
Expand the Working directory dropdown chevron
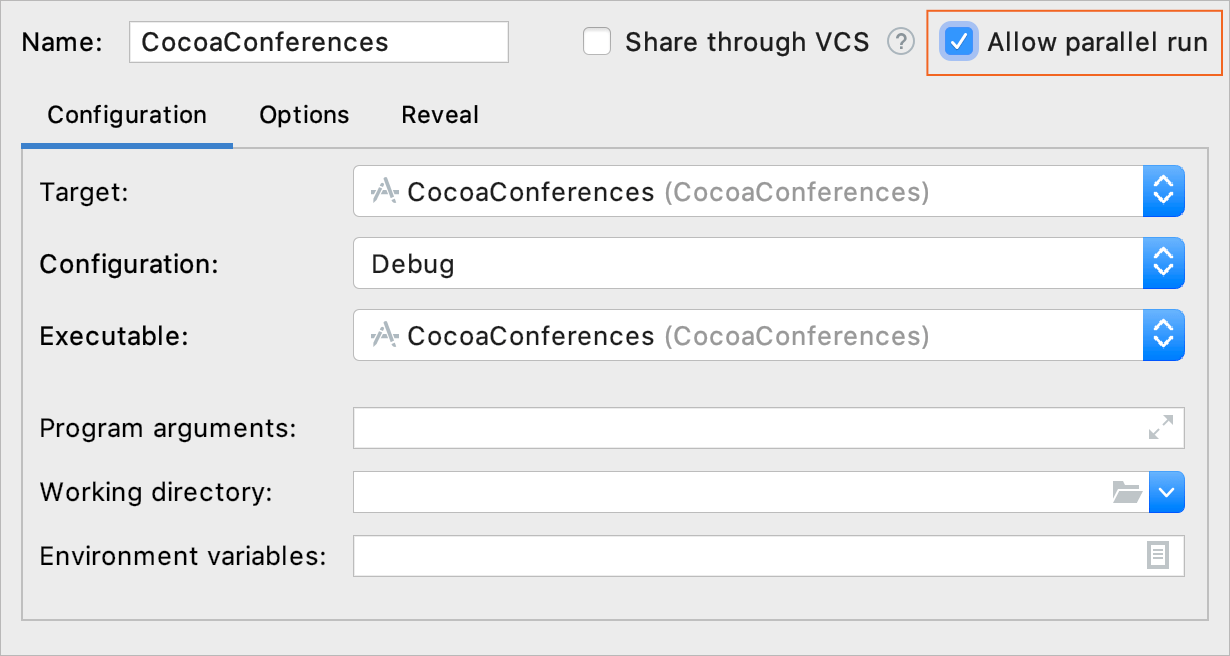[x=1167, y=492]
